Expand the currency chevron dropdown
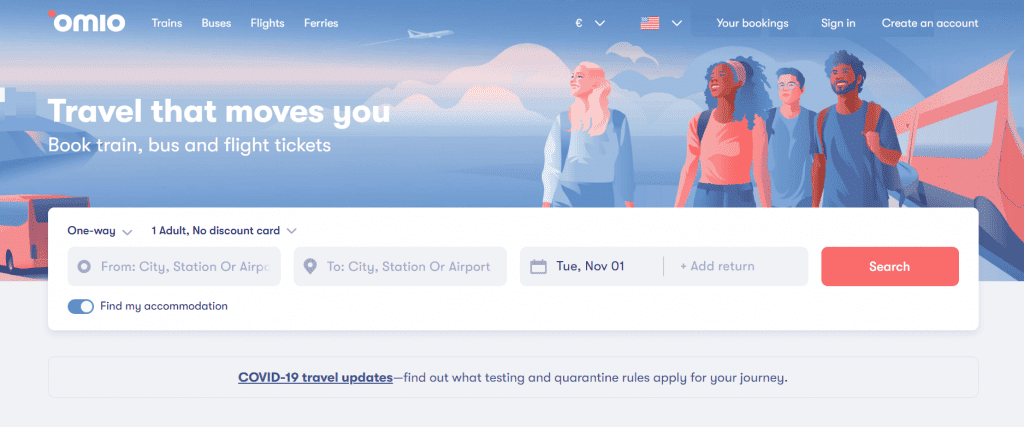 (600, 23)
